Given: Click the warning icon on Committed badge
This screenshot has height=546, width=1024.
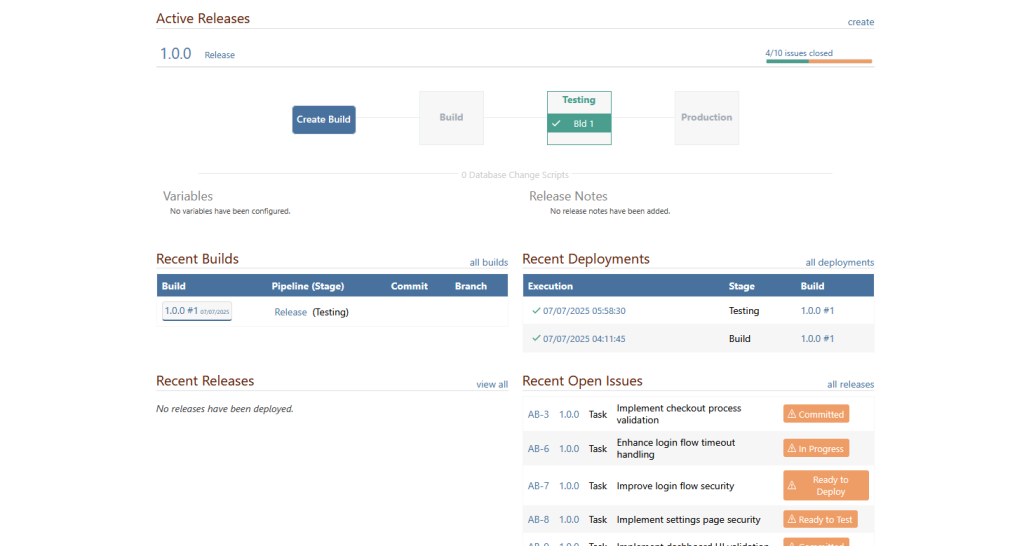Looking at the screenshot, I should pyautogui.click(x=791, y=414).
